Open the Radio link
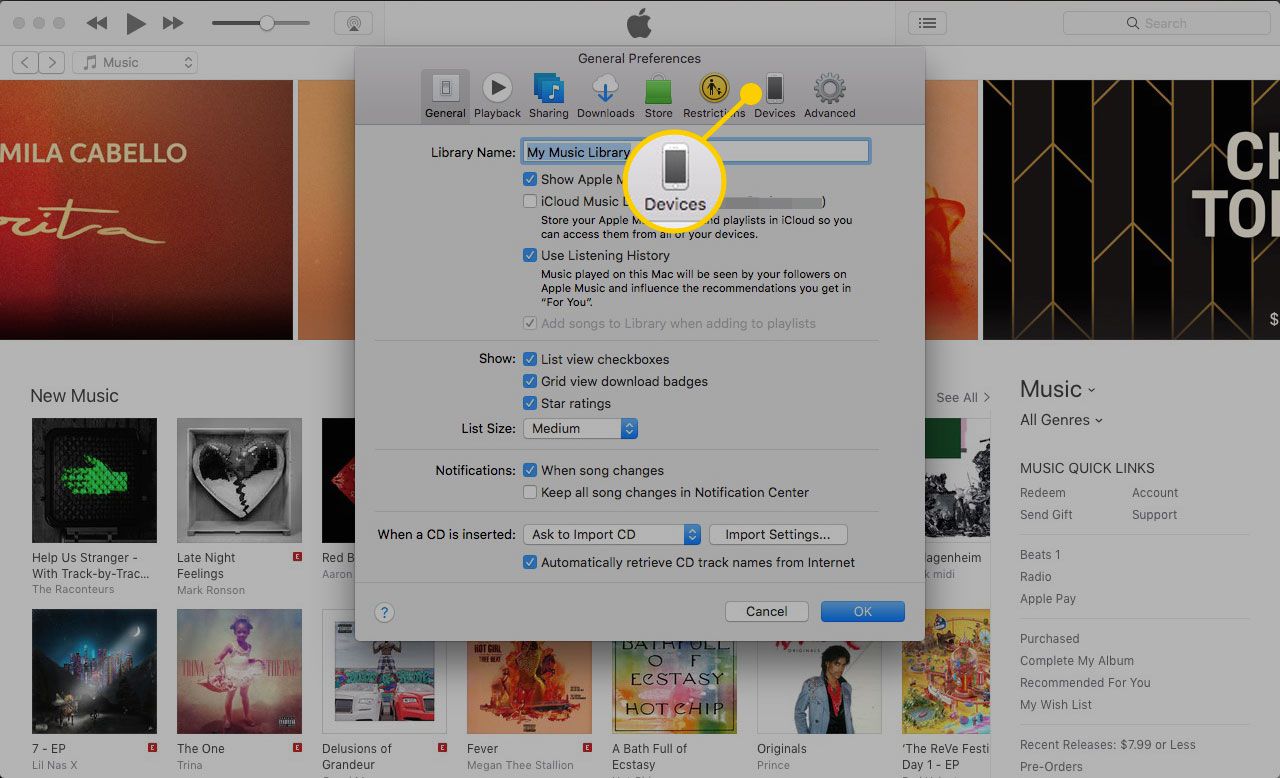Image resolution: width=1280 pixels, height=778 pixels. (1036, 576)
